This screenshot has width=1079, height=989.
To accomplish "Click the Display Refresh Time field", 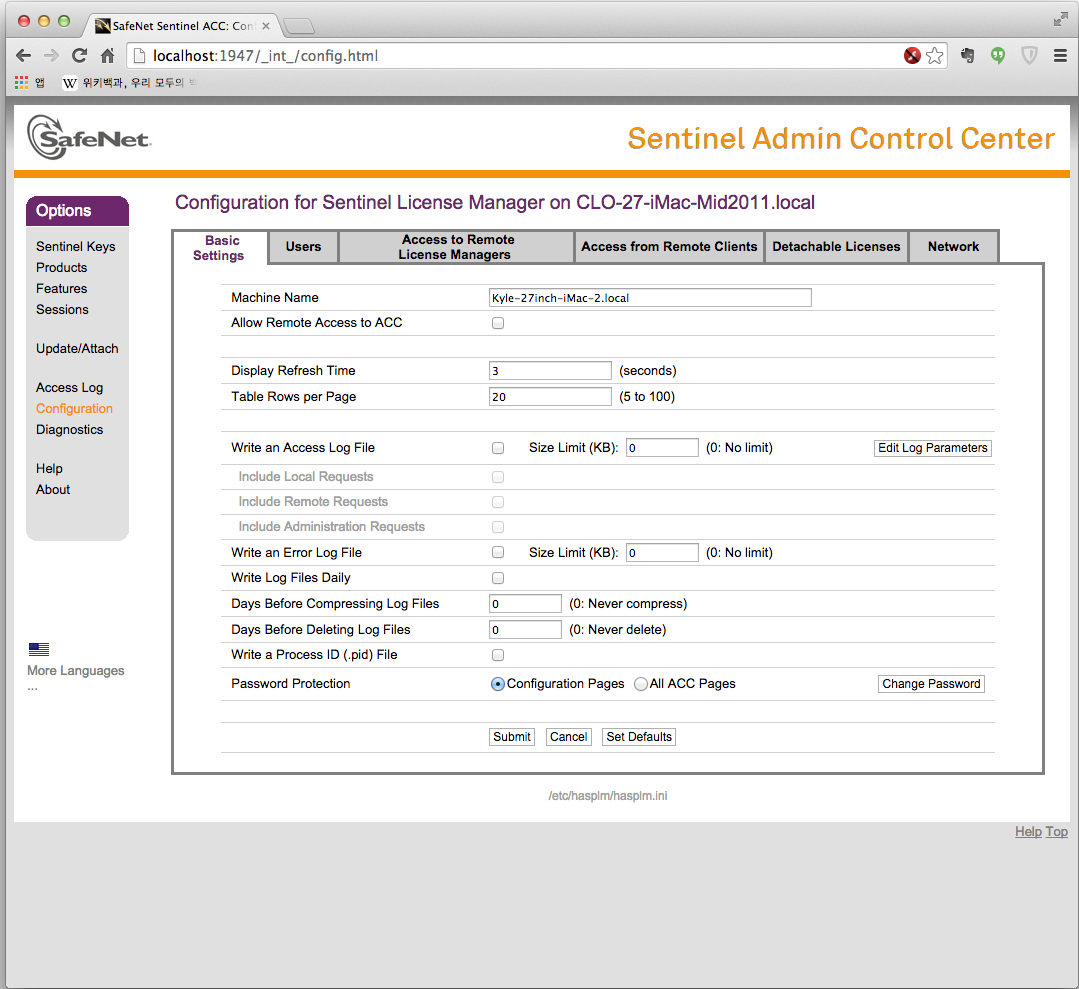I will pos(550,371).
